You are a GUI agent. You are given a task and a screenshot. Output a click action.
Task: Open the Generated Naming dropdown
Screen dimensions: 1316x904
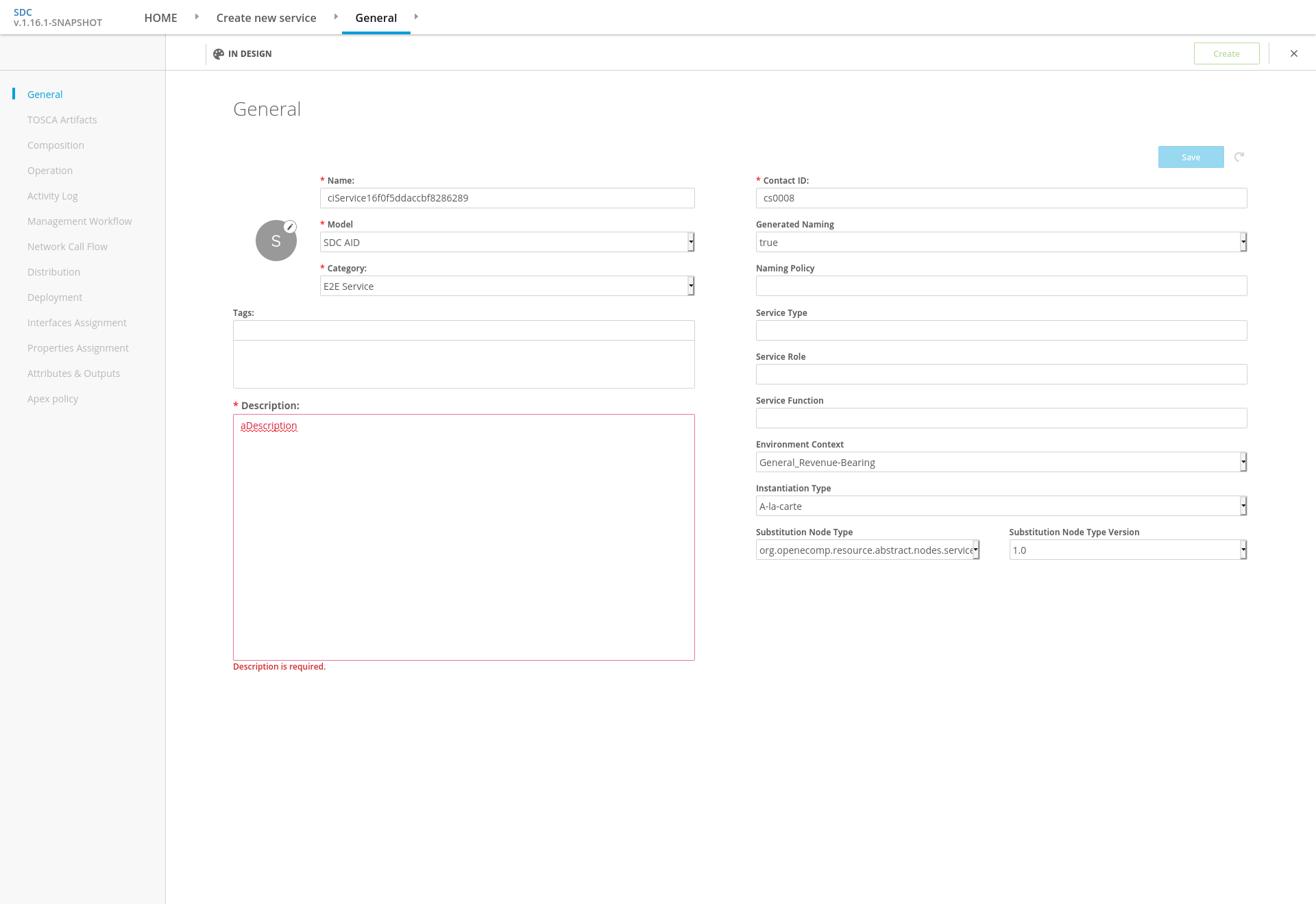pyautogui.click(x=1001, y=242)
